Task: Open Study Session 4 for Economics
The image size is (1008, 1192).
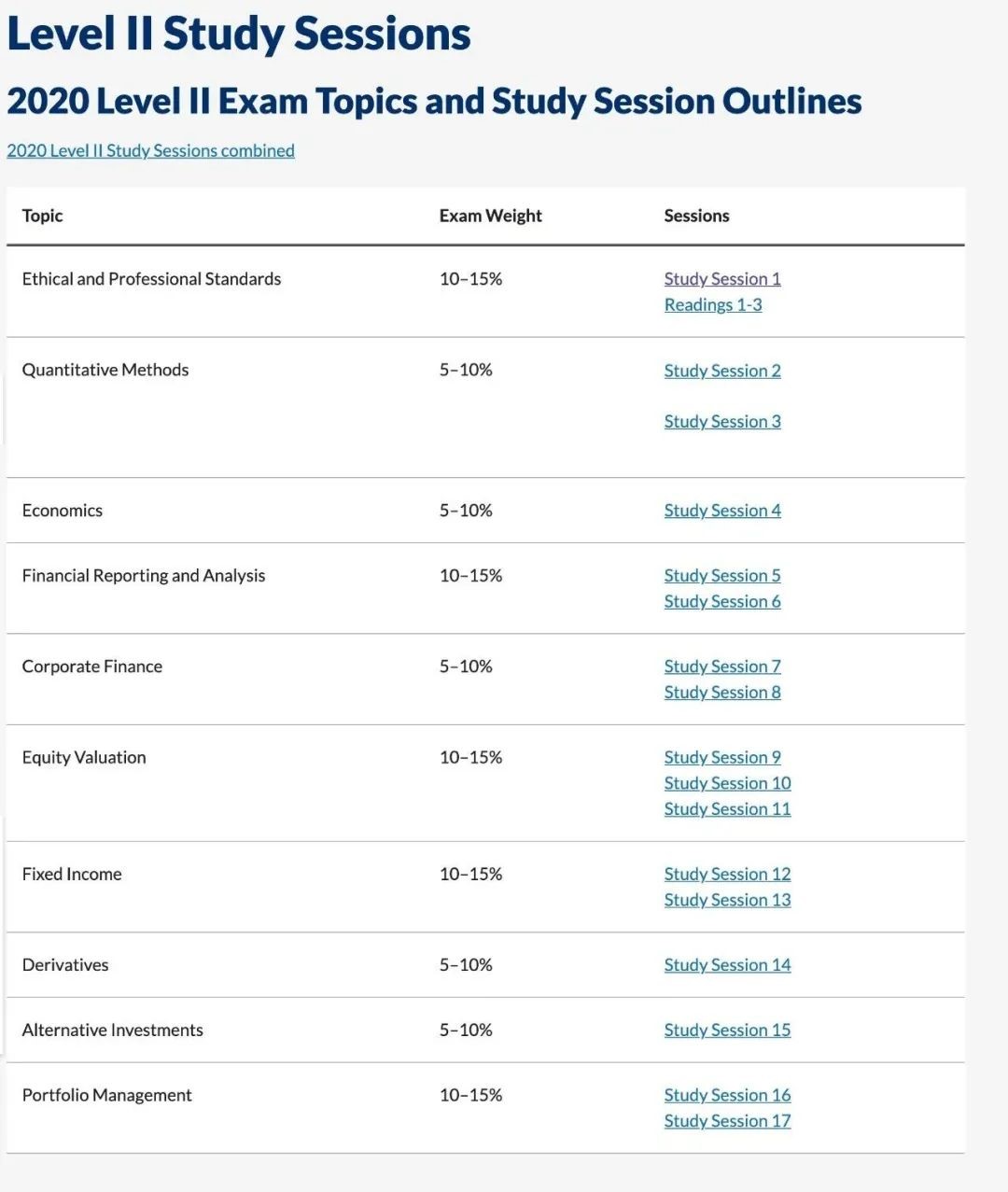Action: pos(722,511)
